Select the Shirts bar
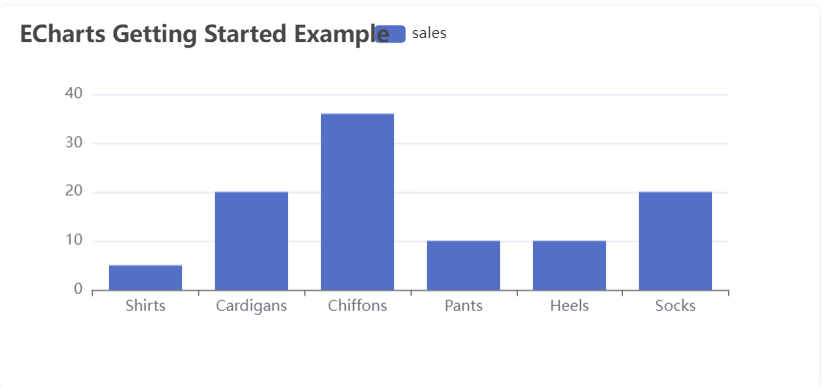Screen dimensions: 822x387 145,278
